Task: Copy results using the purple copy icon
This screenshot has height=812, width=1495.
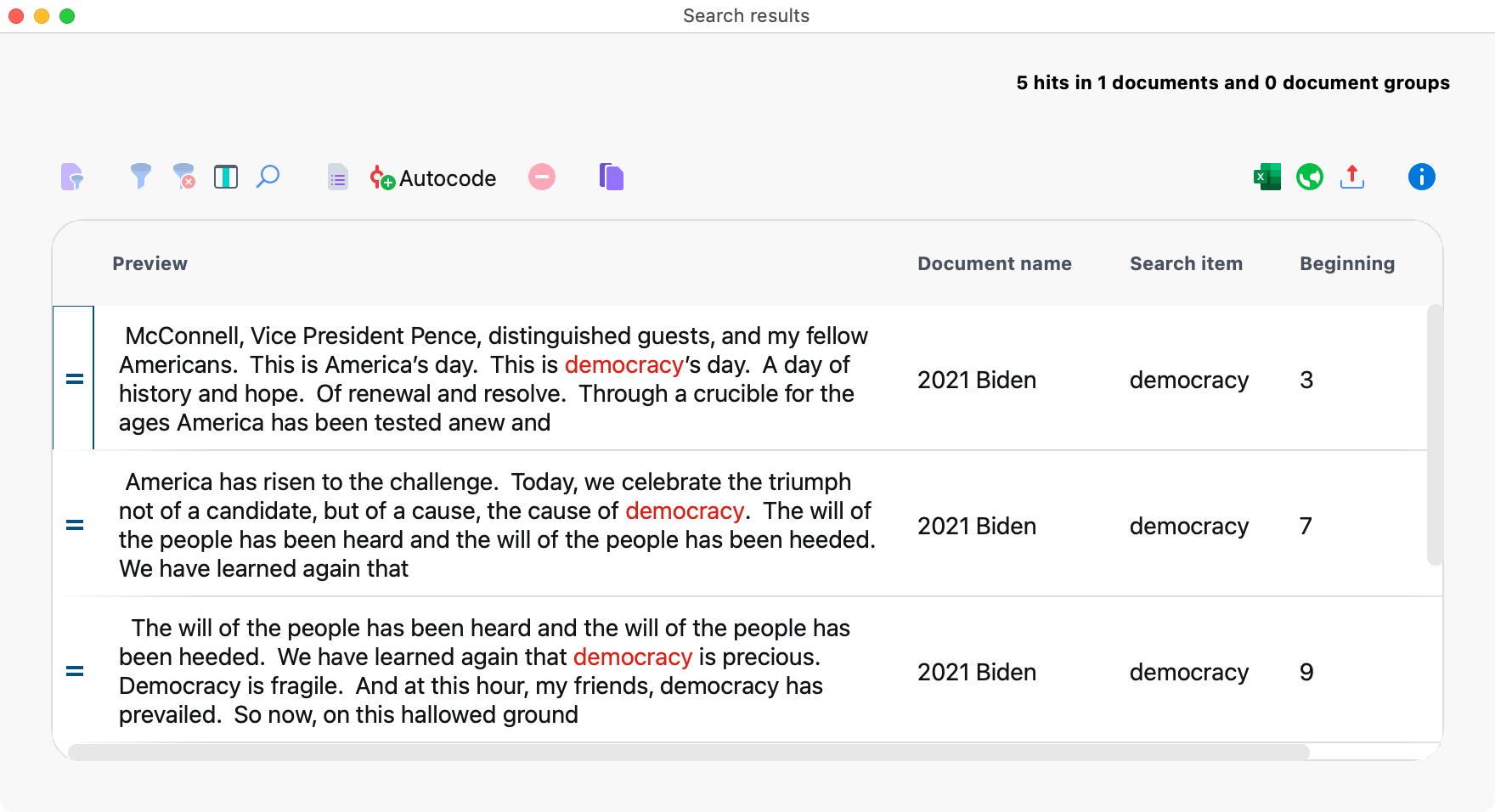Action: [x=611, y=176]
